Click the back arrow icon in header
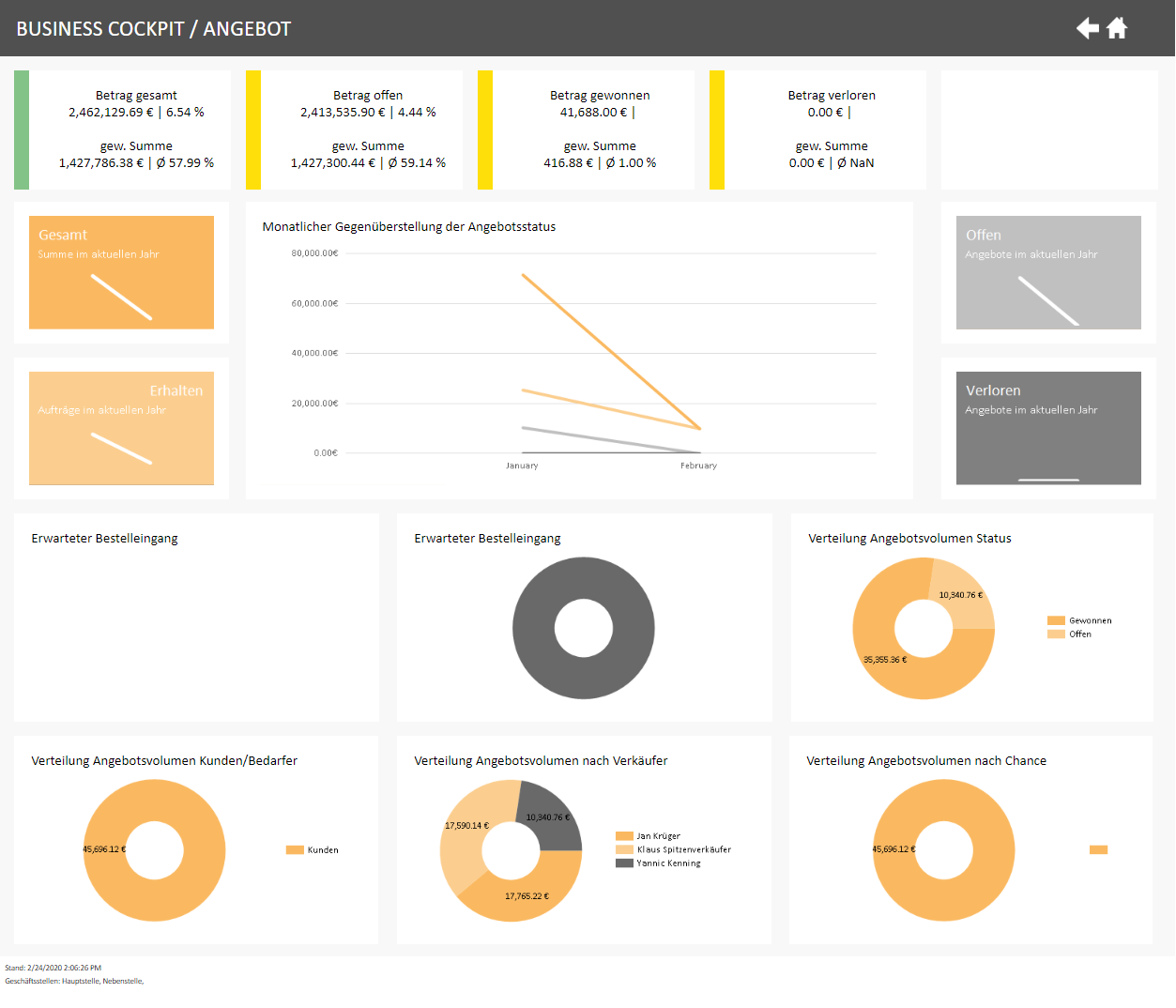The width and height of the screenshot is (1176, 1008). coord(1087,28)
